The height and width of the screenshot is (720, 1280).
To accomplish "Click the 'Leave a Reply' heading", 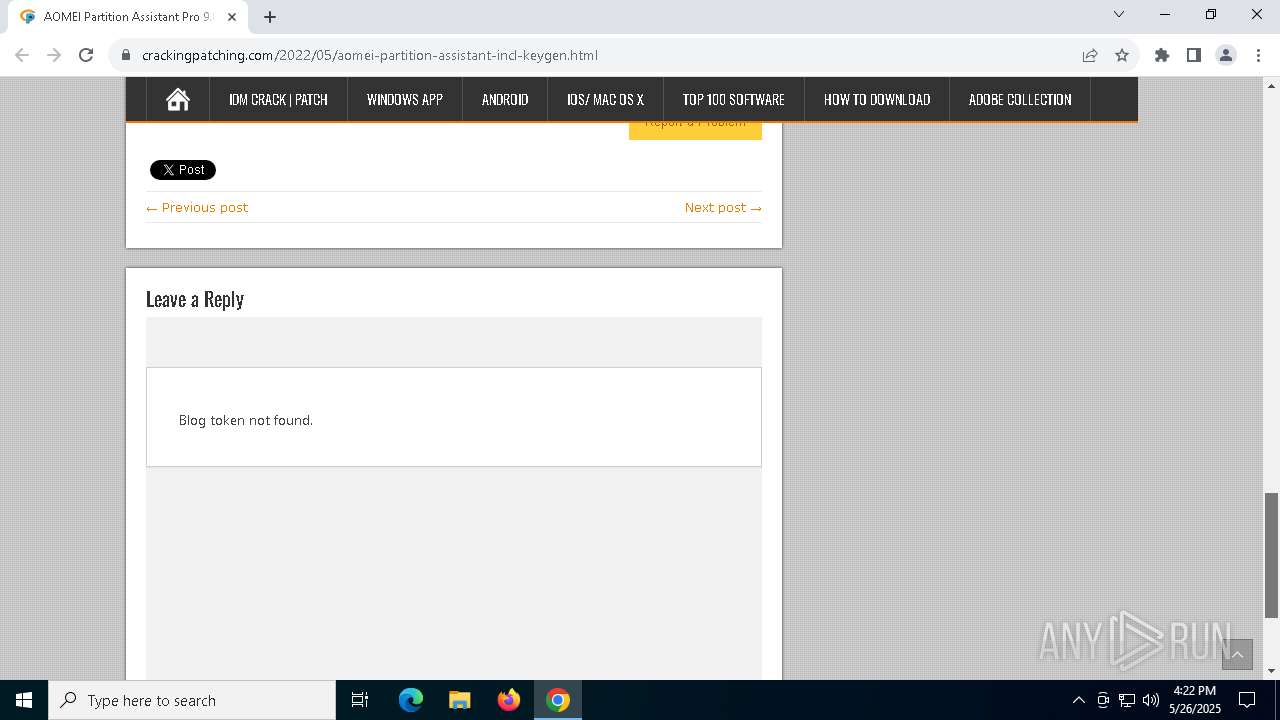I will tap(195, 299).
